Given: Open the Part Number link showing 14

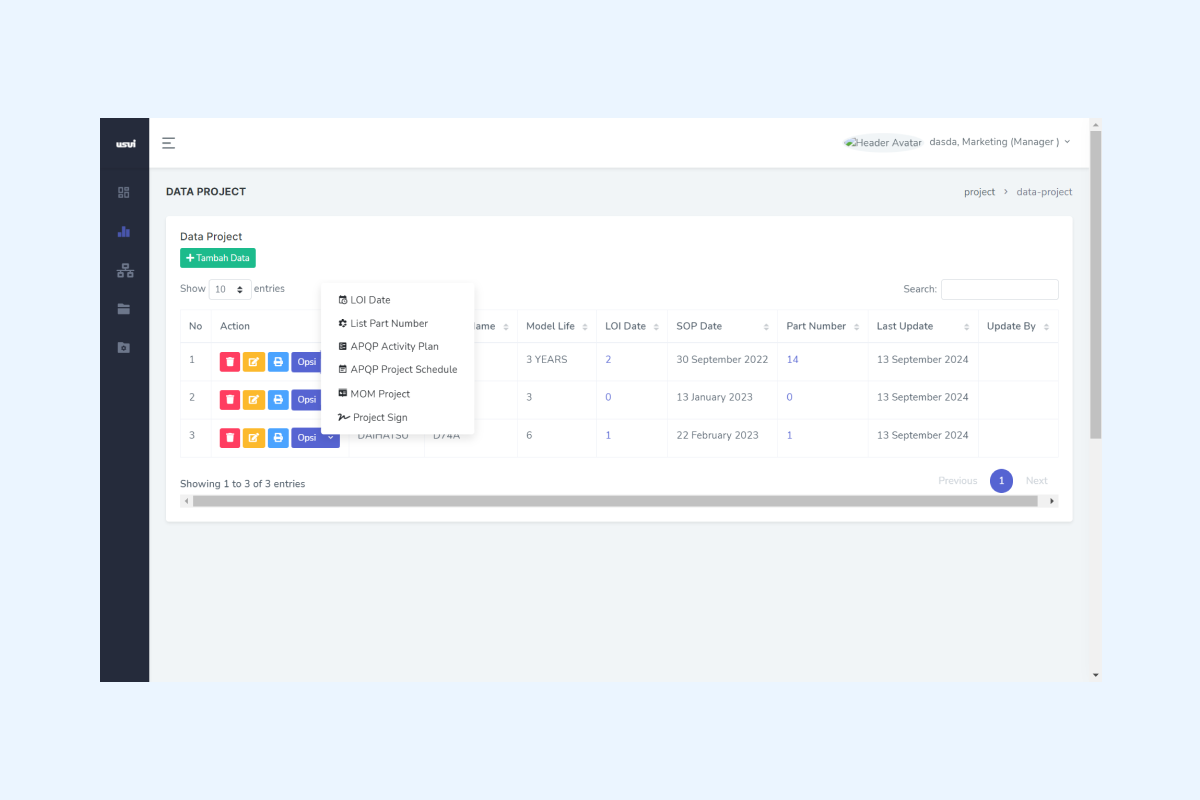Looking at the screenshot, I should (792, 359).
